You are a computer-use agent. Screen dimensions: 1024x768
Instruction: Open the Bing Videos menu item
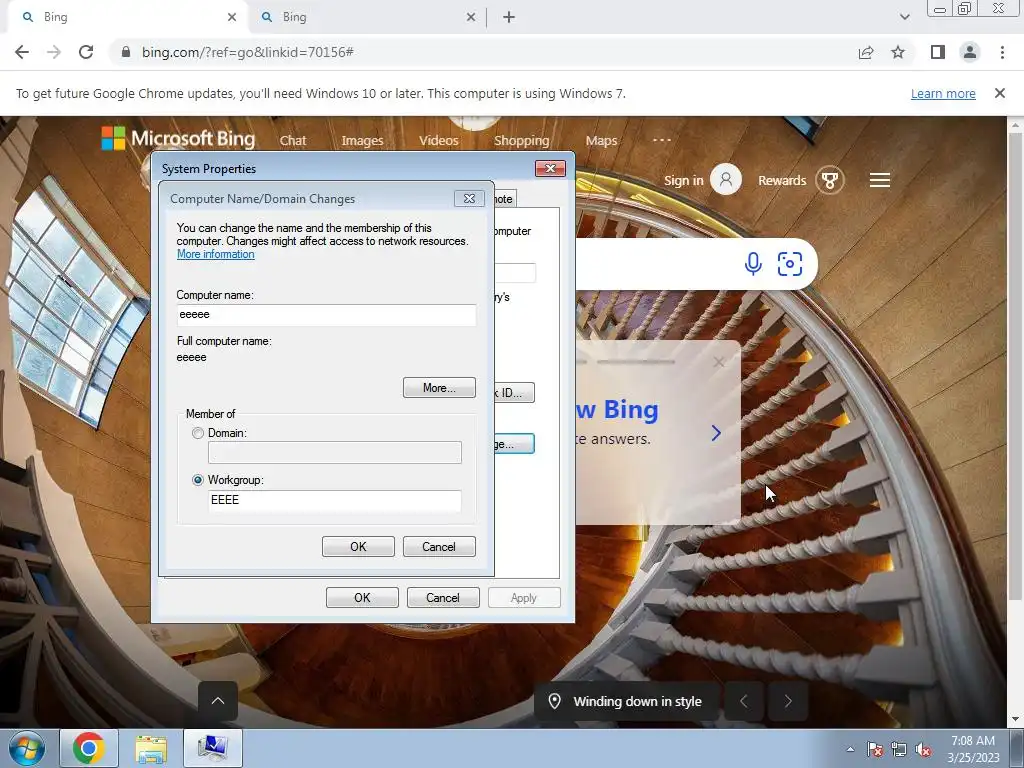pyautogui.click(x=438, y=140)
